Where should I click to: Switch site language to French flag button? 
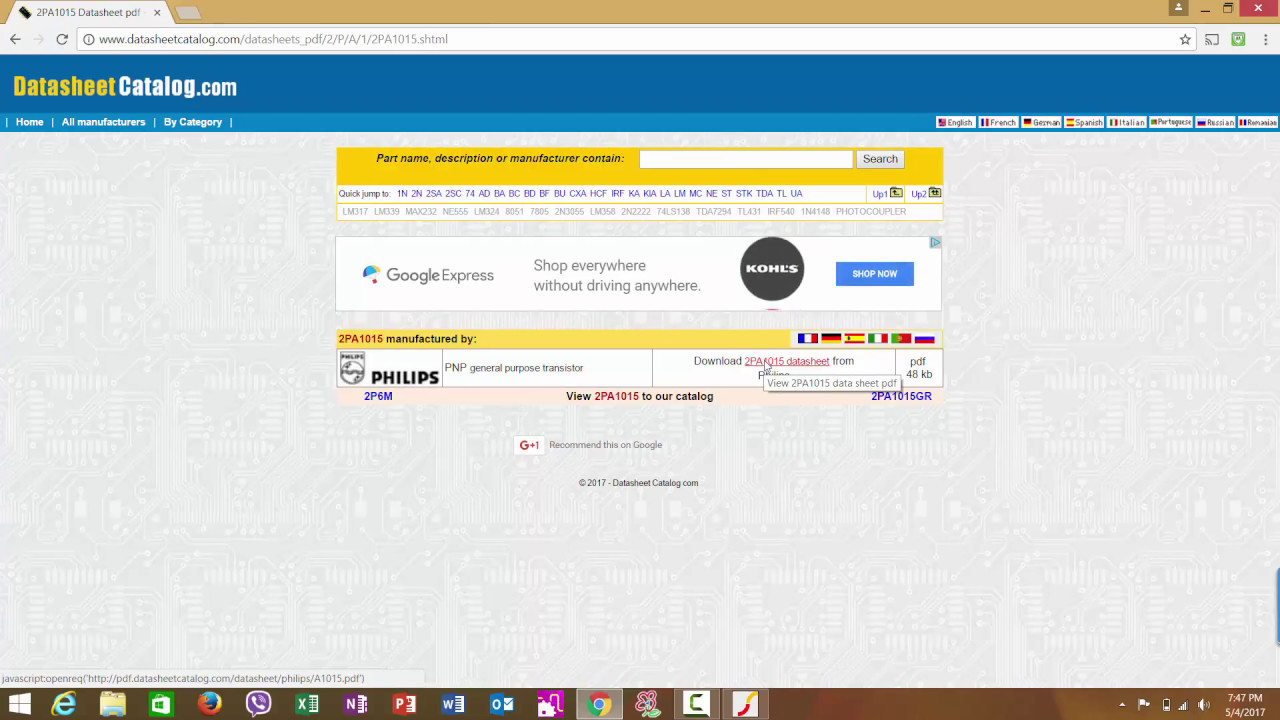coord(998,122)
